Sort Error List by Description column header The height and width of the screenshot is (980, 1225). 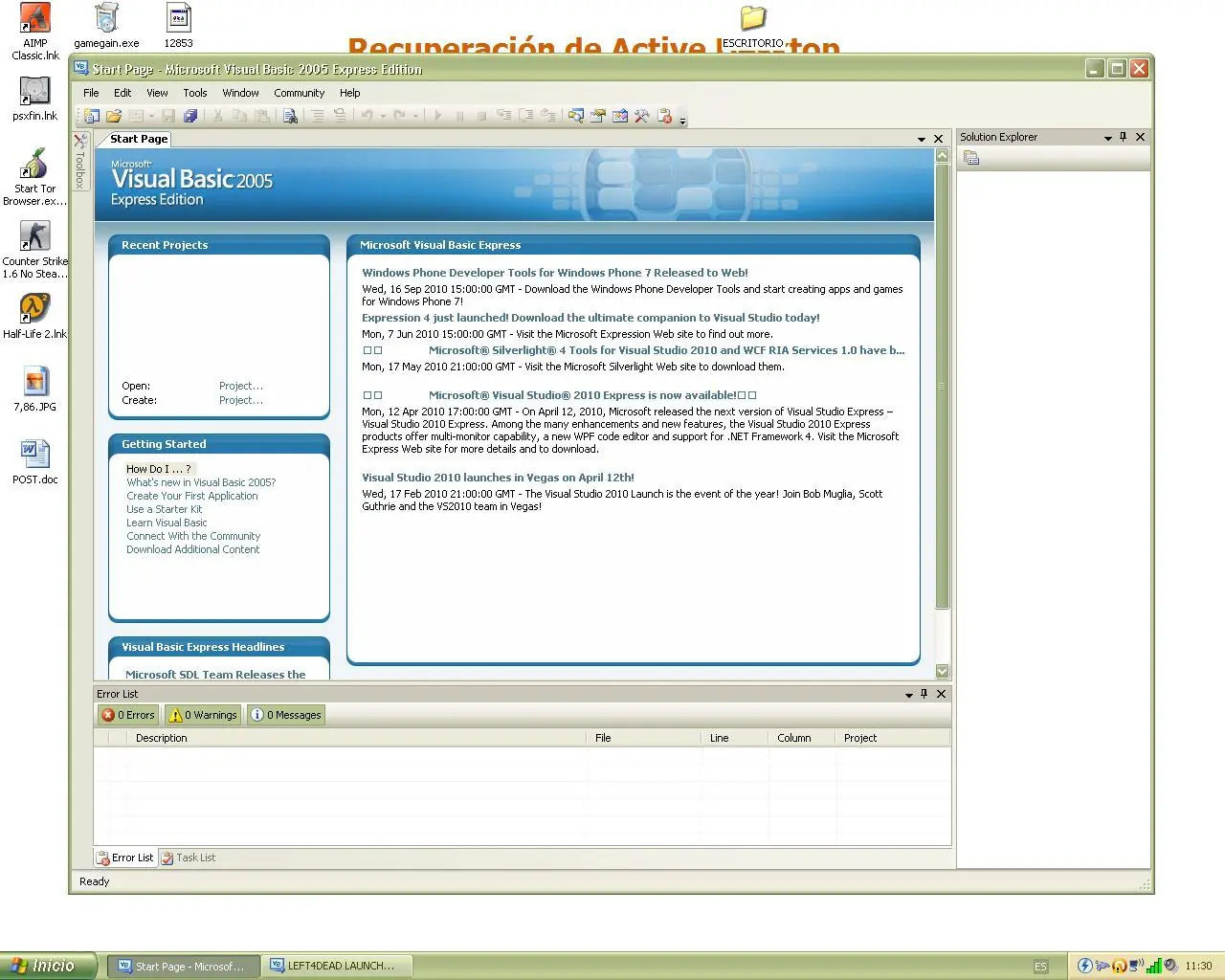[357, 738]
